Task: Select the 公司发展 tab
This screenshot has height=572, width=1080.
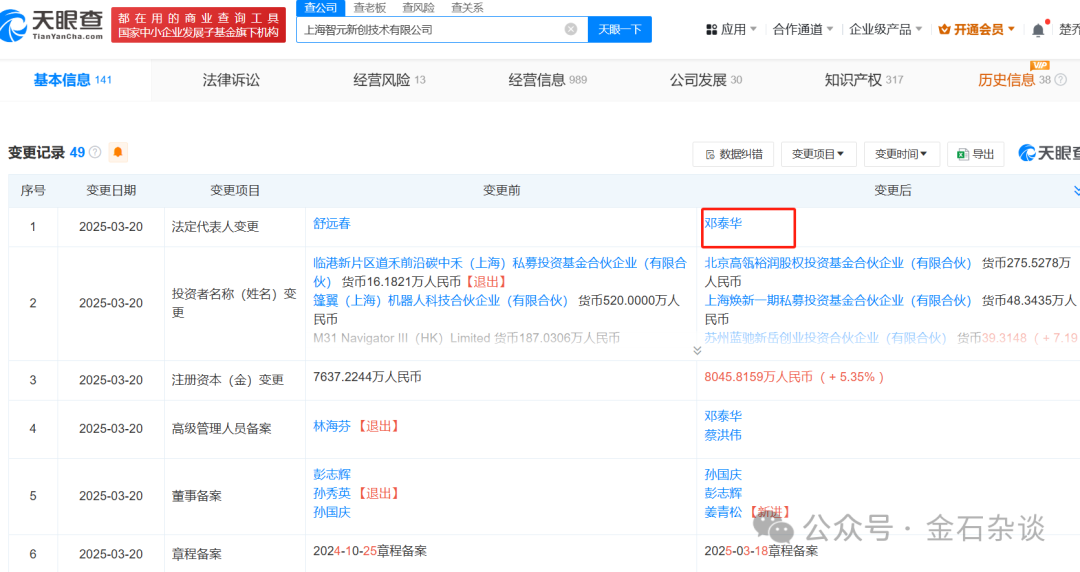Action: click(x=706, y=80)
